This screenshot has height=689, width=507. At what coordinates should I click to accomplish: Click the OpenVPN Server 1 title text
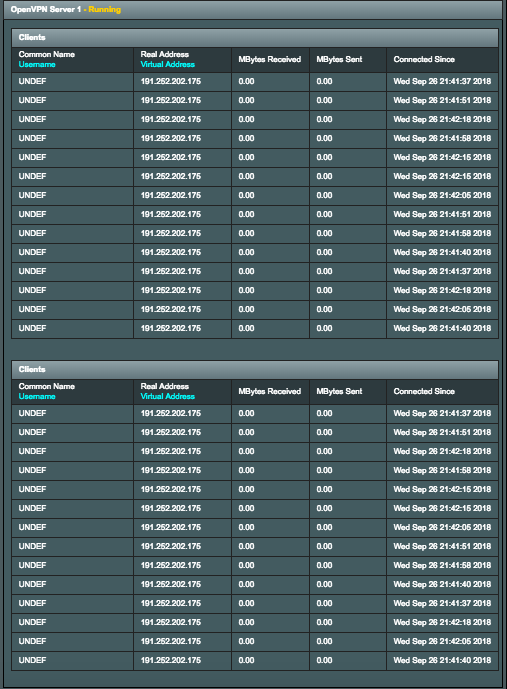tap(46, 9)
